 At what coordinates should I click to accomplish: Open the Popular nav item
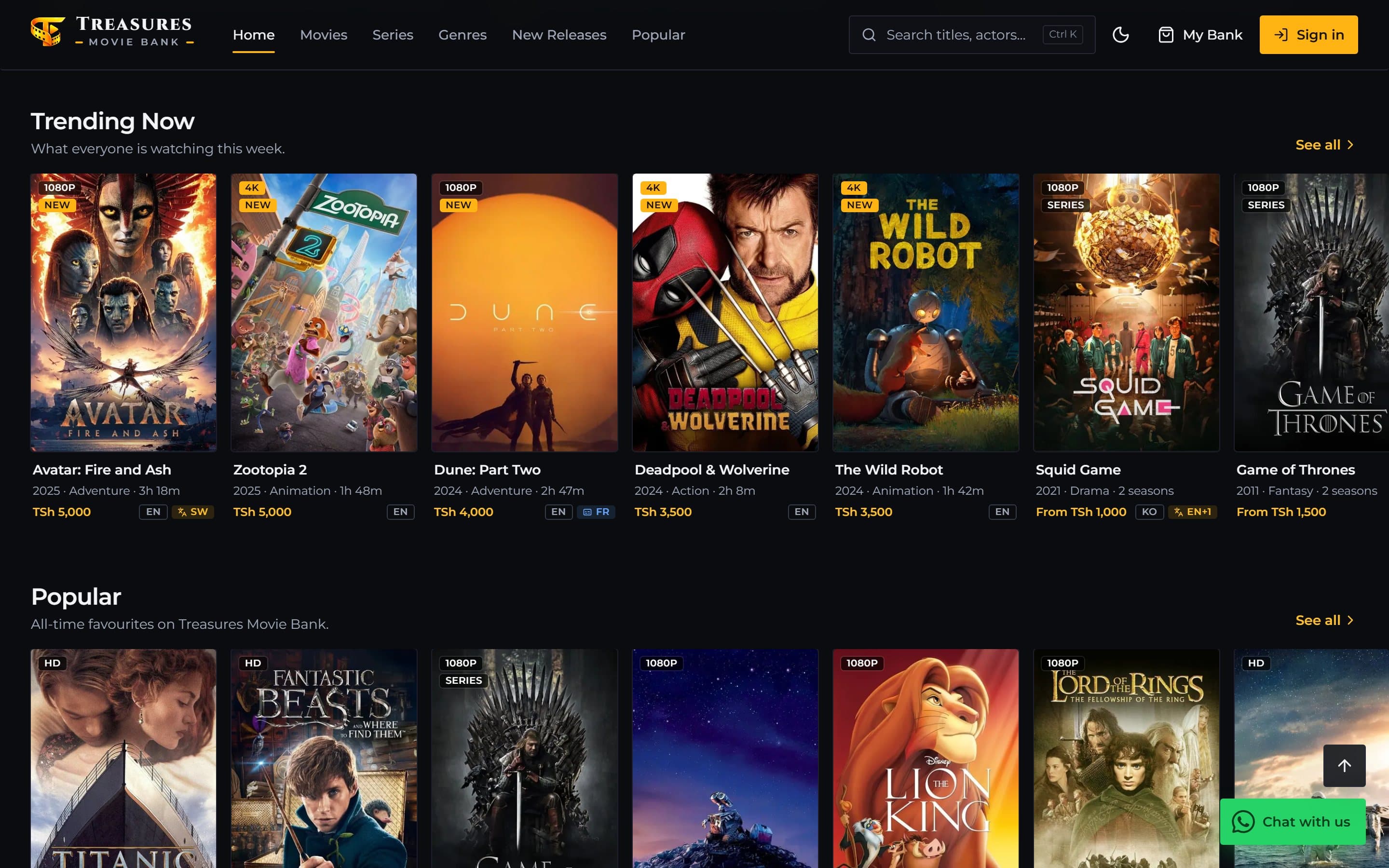pyautogui.click(x=658, y=35)
